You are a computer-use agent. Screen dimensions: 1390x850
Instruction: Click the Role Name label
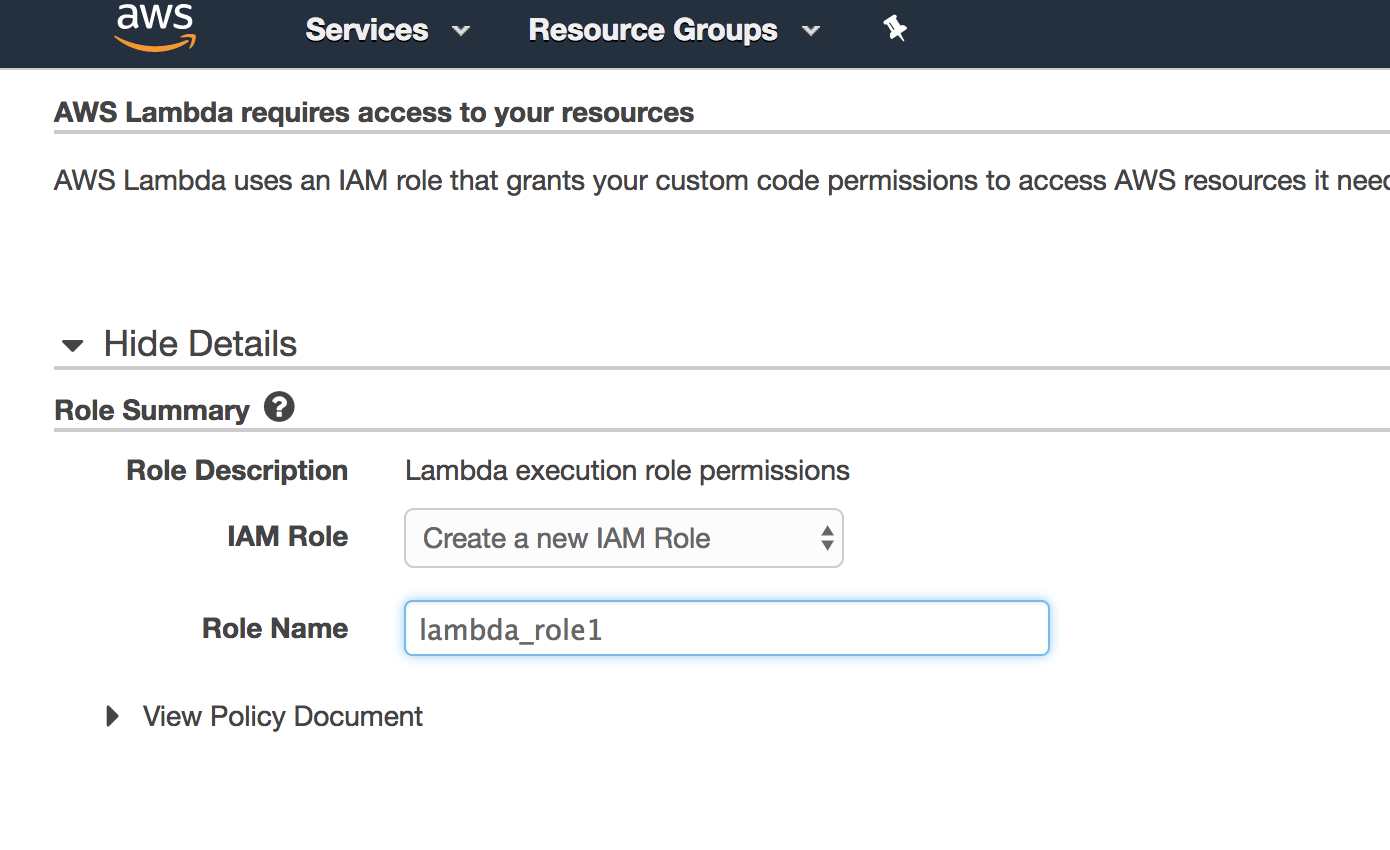(x=275, y=628)
